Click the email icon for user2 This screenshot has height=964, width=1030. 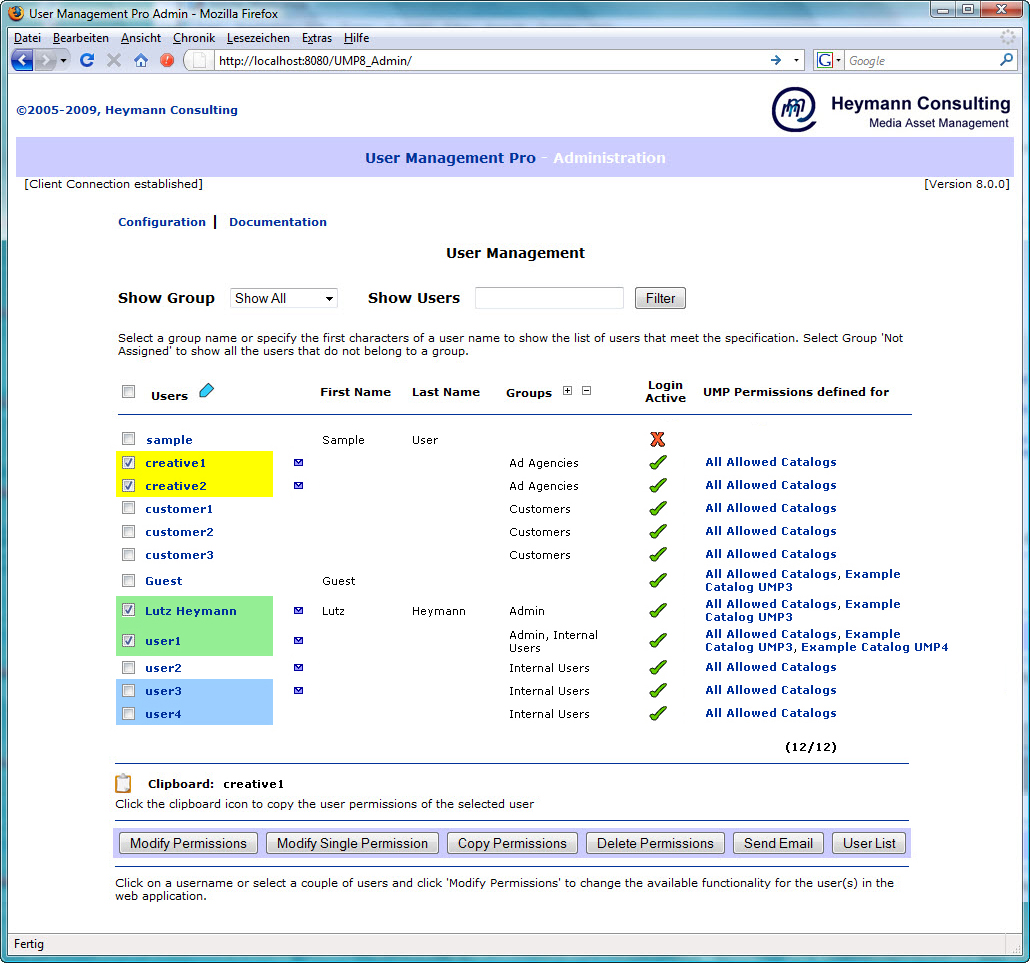click(298, 668)
